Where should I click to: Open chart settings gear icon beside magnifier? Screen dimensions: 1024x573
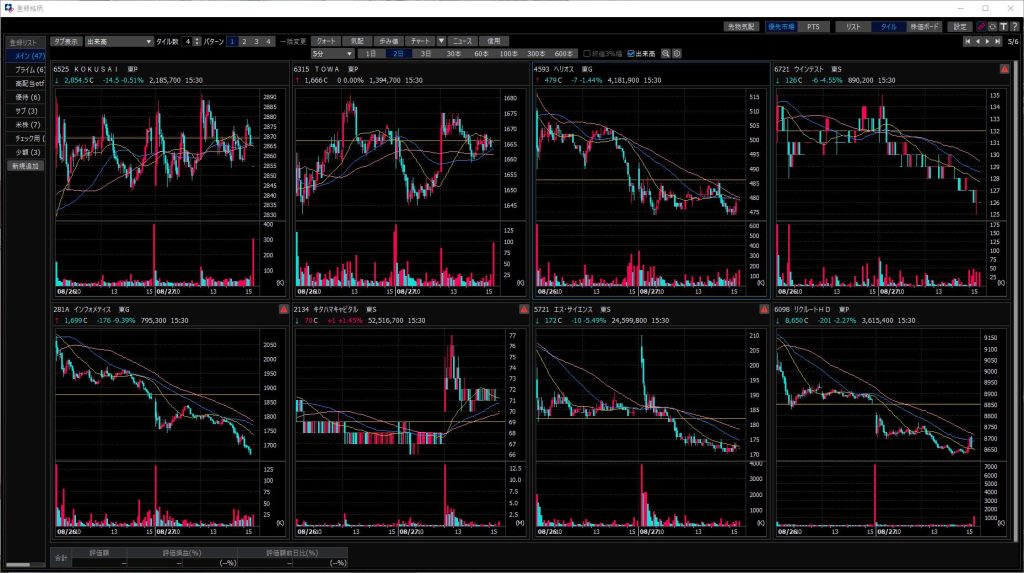pos(677,53)
